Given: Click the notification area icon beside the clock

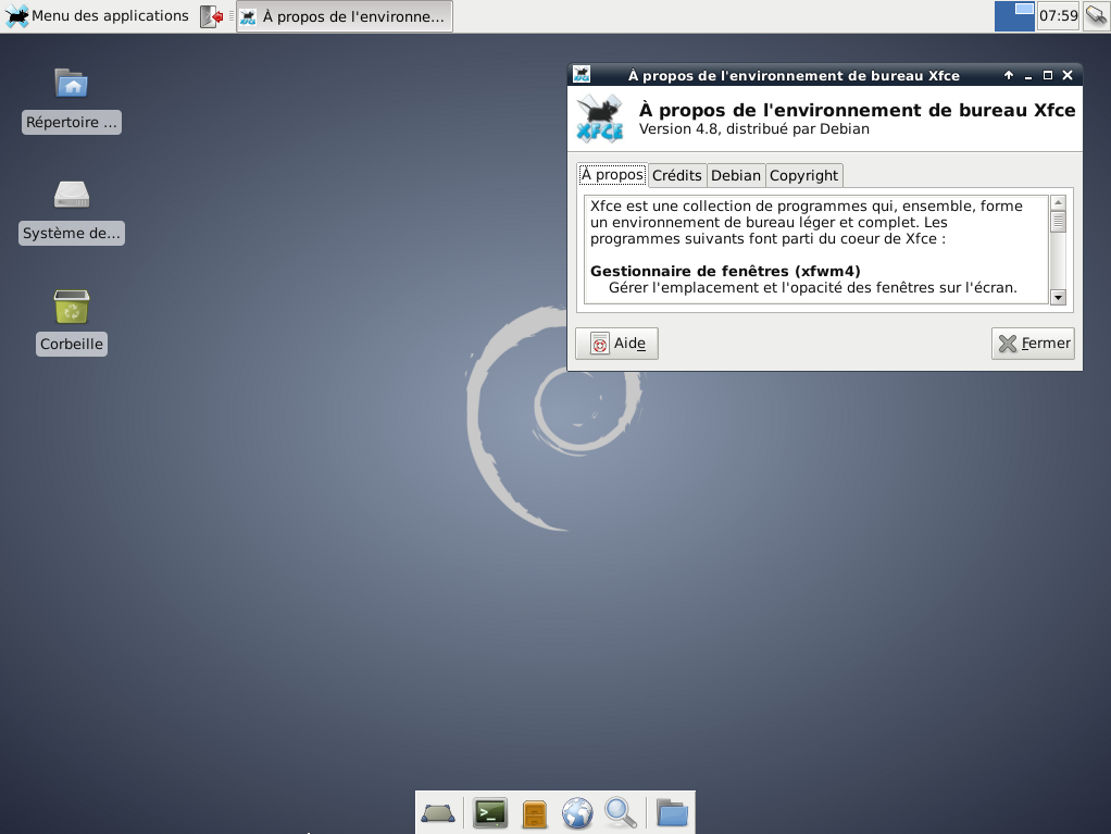Looking at the screenshot, I should [x=1095, y=16].
